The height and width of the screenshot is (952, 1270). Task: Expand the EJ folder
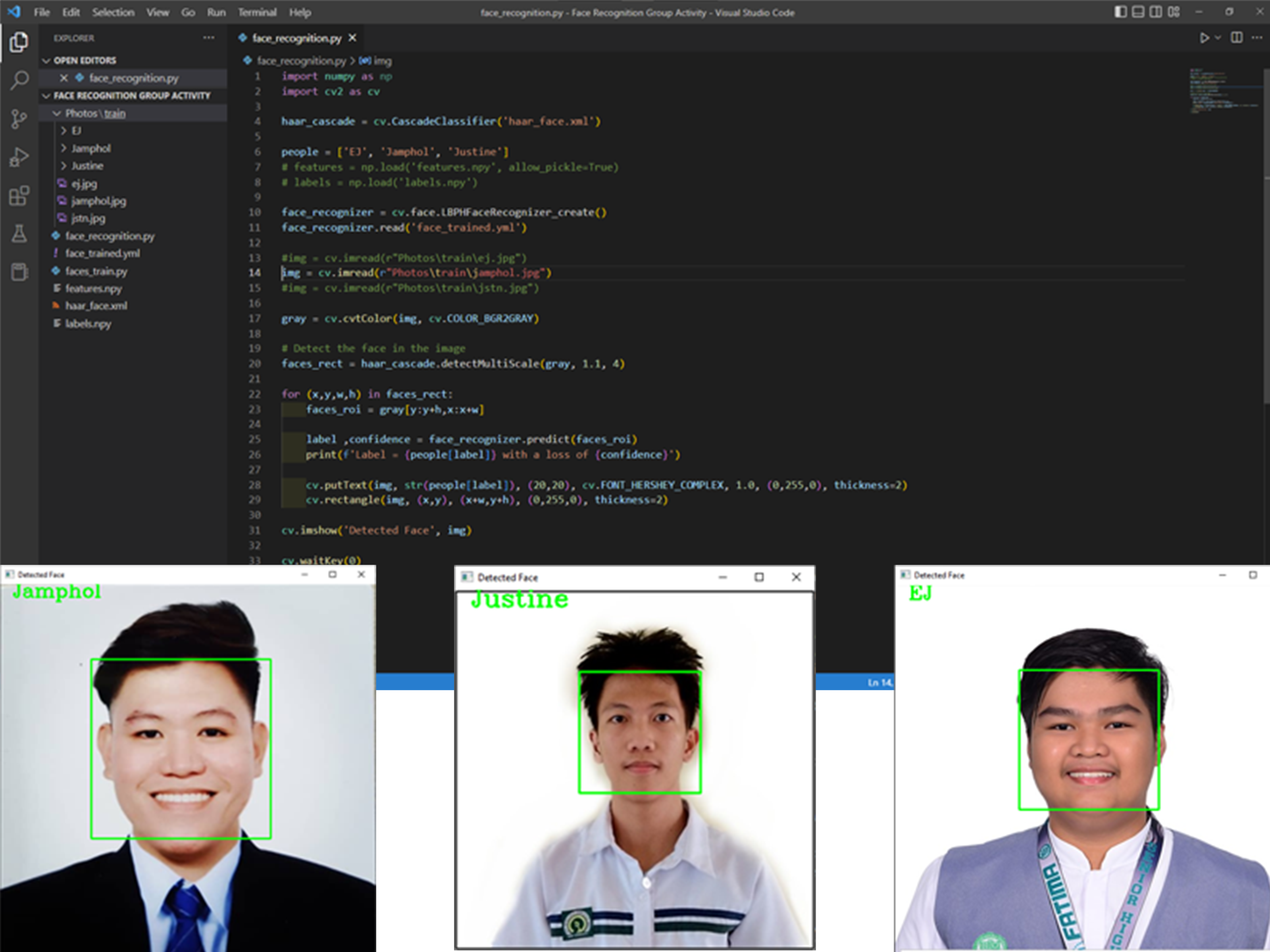click(75, 131)
